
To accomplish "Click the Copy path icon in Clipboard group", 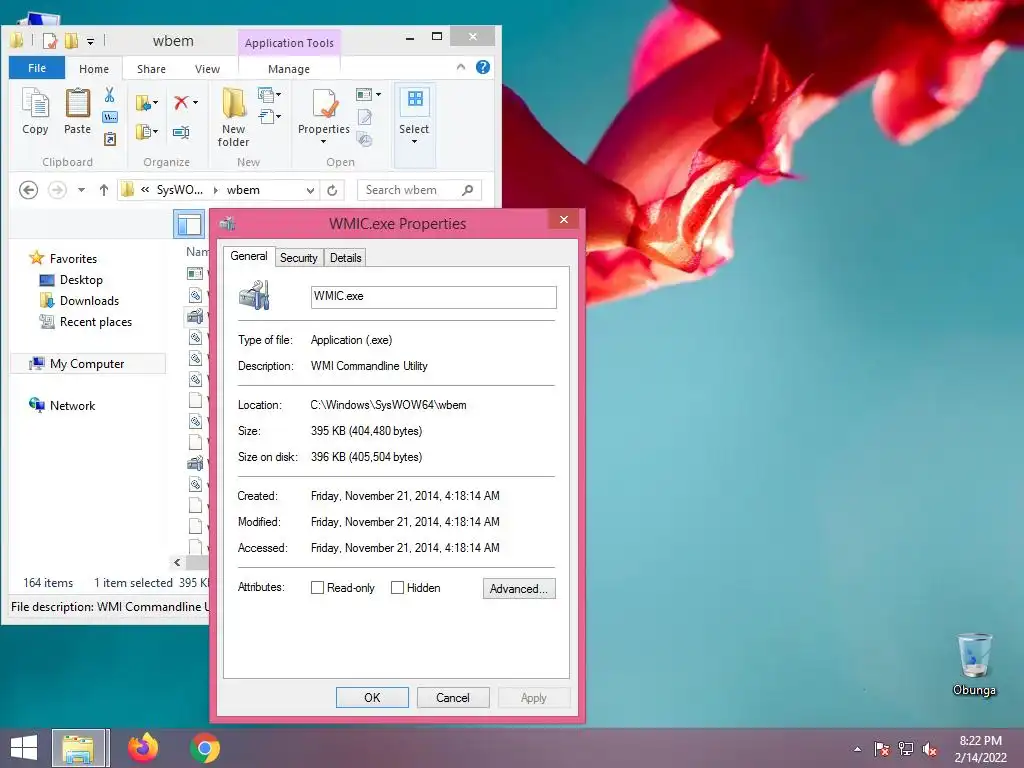I will [x=110, y=117].
